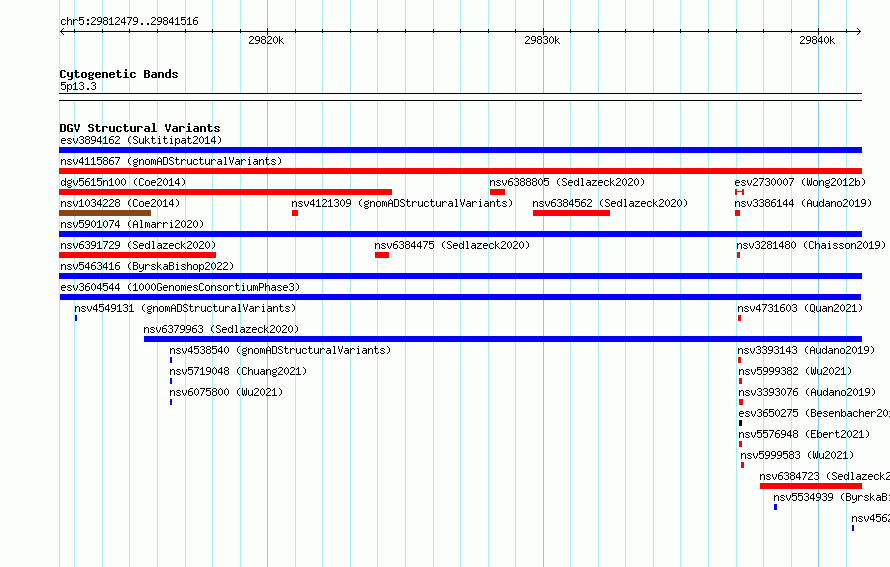Image resolution: width=890 pixels, height=567 pixels.
Task: Open nsv5463416 (ByrskaBishop2022) label
Action: [x=147, y=266]
